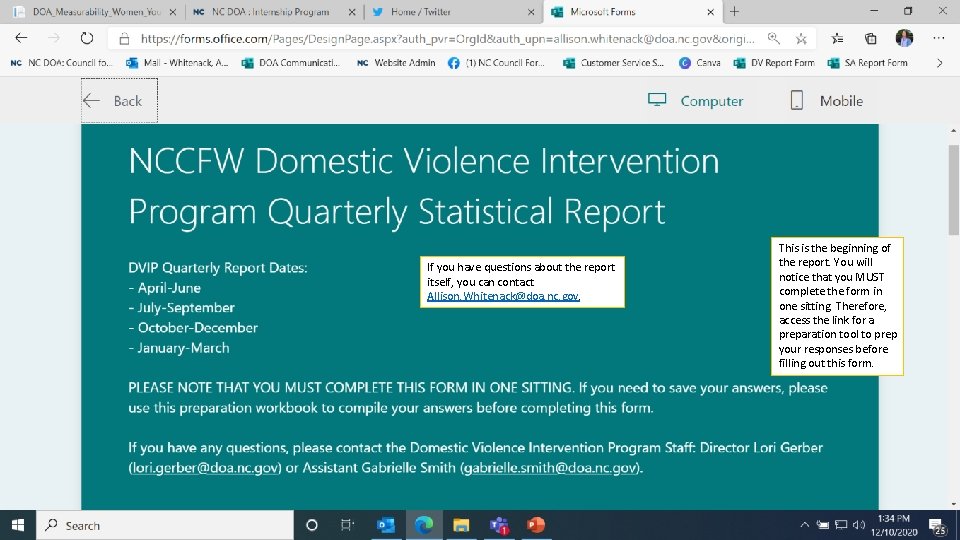Viewport: 960px width, 540px height.
Task: Expand the bookmarks overflow chevron
Action: pyautogui.click(x=939, y=62)
